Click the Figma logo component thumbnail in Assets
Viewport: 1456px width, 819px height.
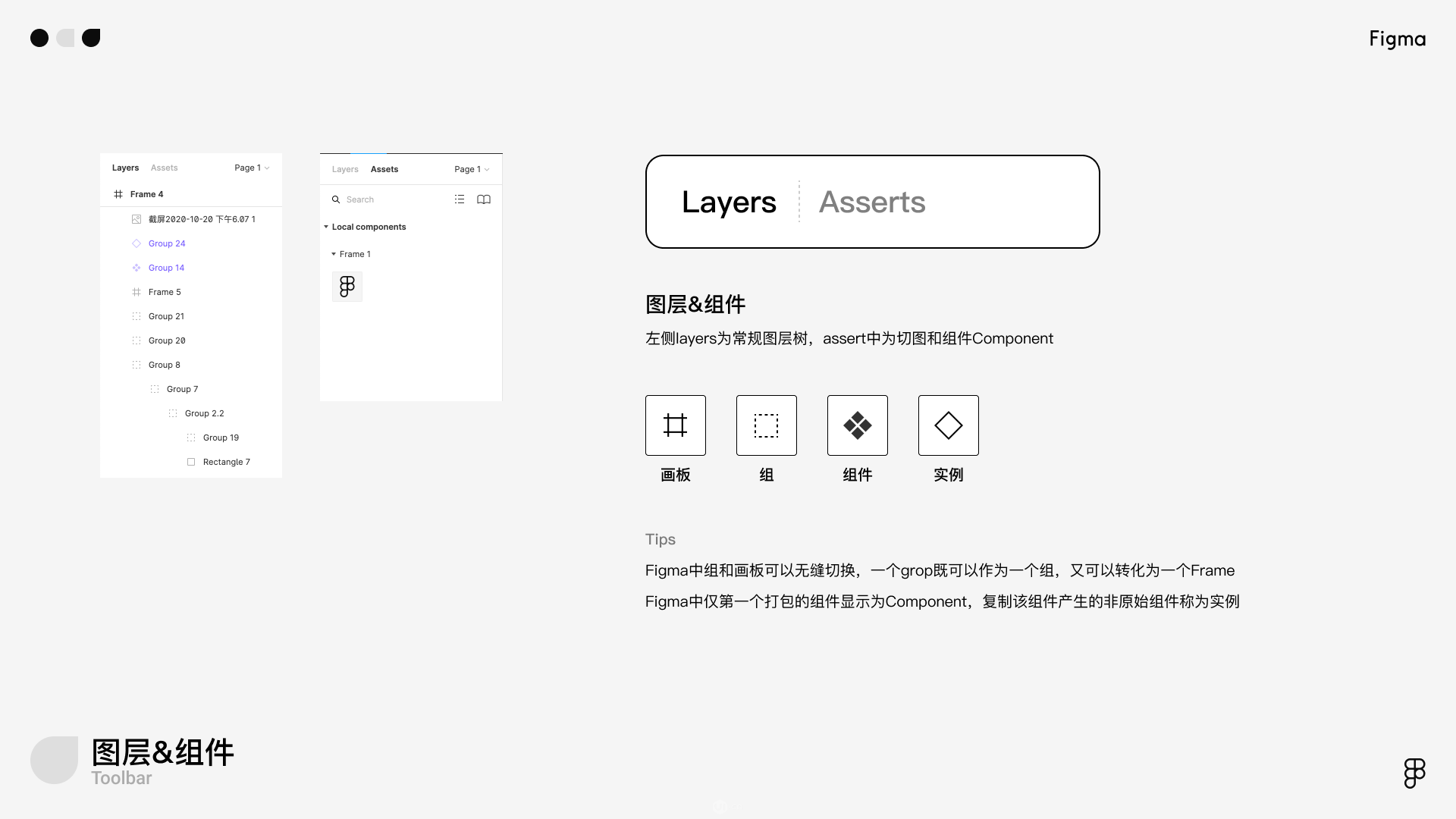pyautogui.click(x=347, y=287)
